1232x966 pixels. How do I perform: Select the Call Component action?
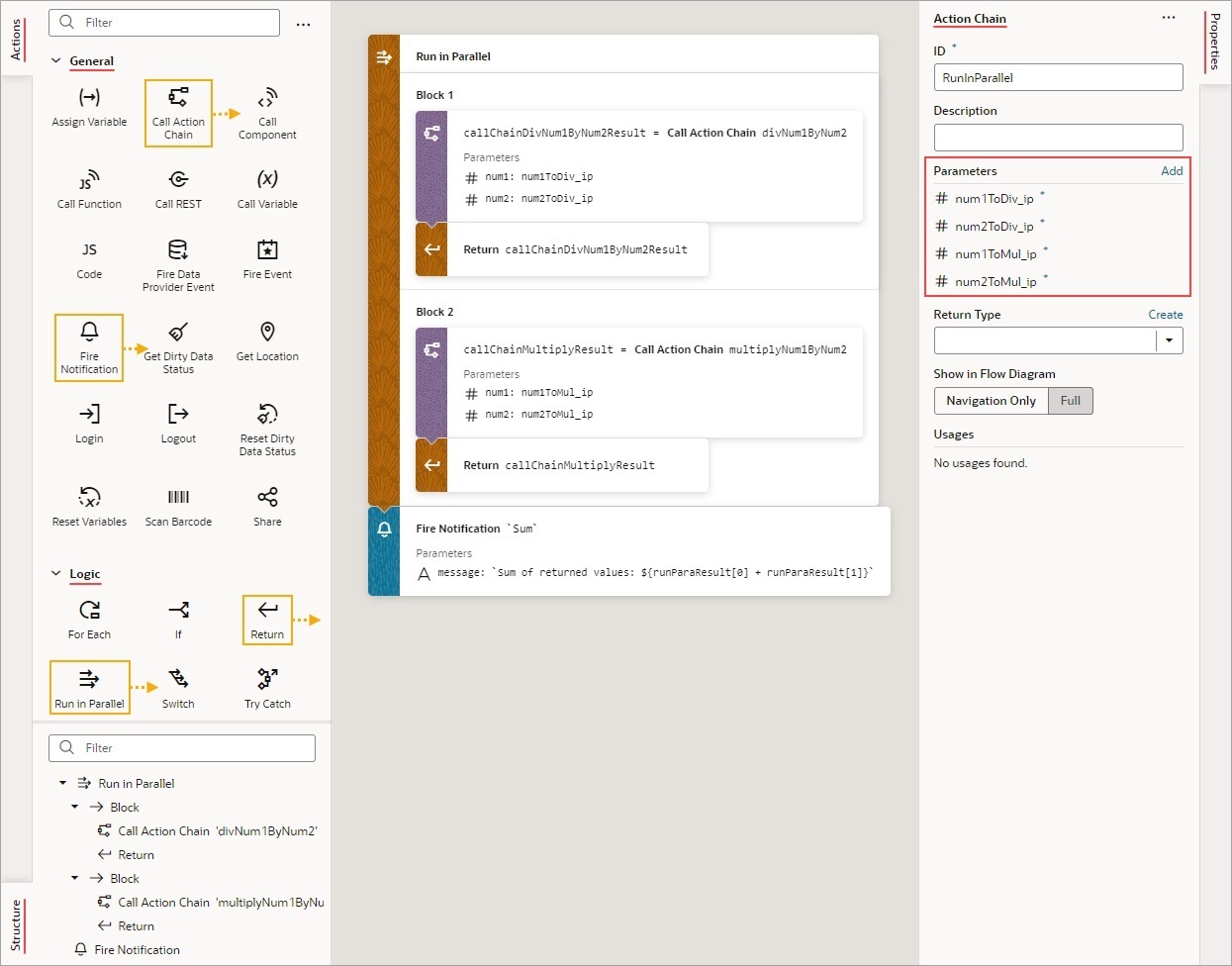267,114
